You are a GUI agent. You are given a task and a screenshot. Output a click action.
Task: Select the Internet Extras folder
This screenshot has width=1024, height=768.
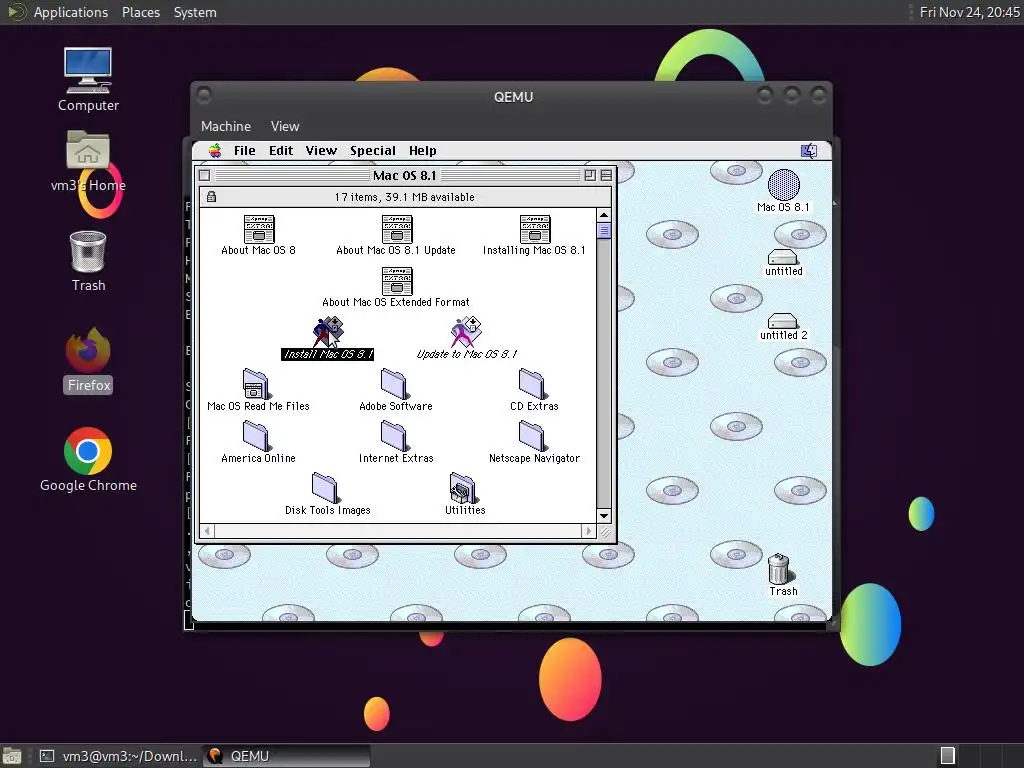(x=394, y=436)
